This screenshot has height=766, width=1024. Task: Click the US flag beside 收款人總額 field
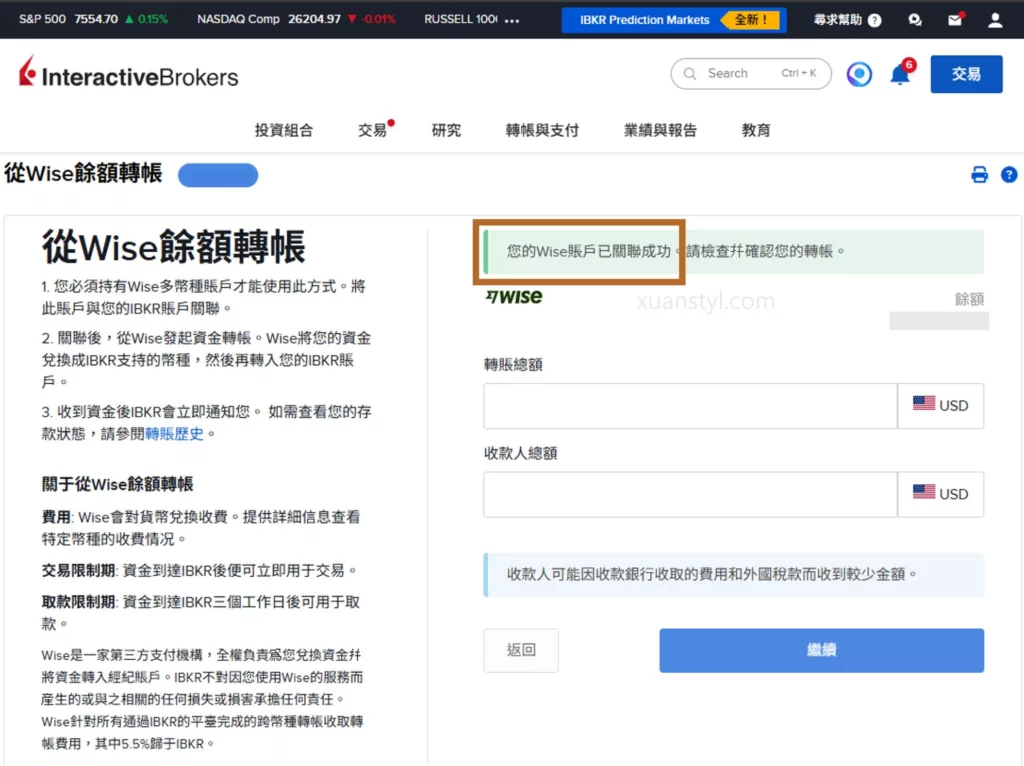pos(923,491)
